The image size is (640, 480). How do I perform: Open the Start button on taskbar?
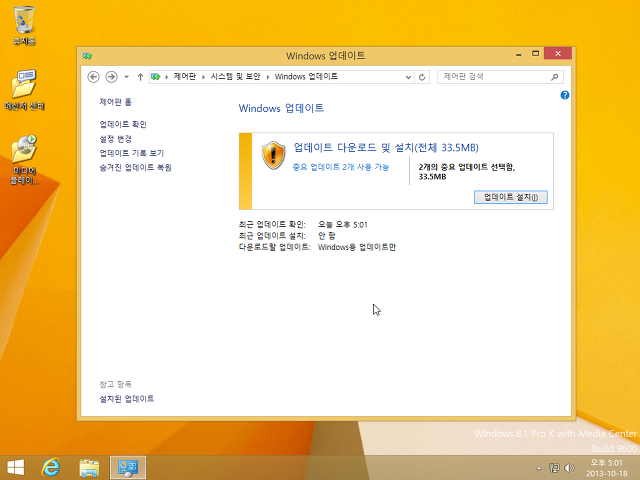pos(16,468)
